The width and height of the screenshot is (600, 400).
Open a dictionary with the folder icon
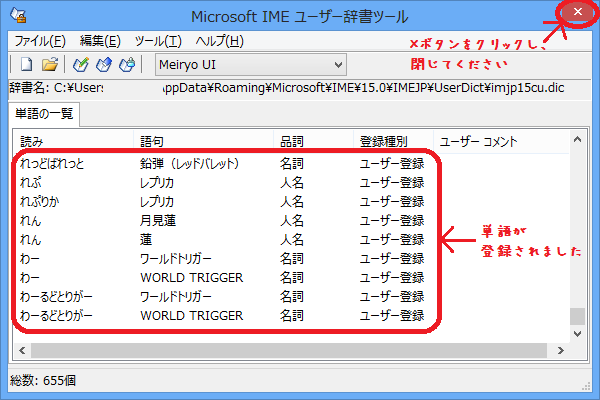tap(50, 64)
